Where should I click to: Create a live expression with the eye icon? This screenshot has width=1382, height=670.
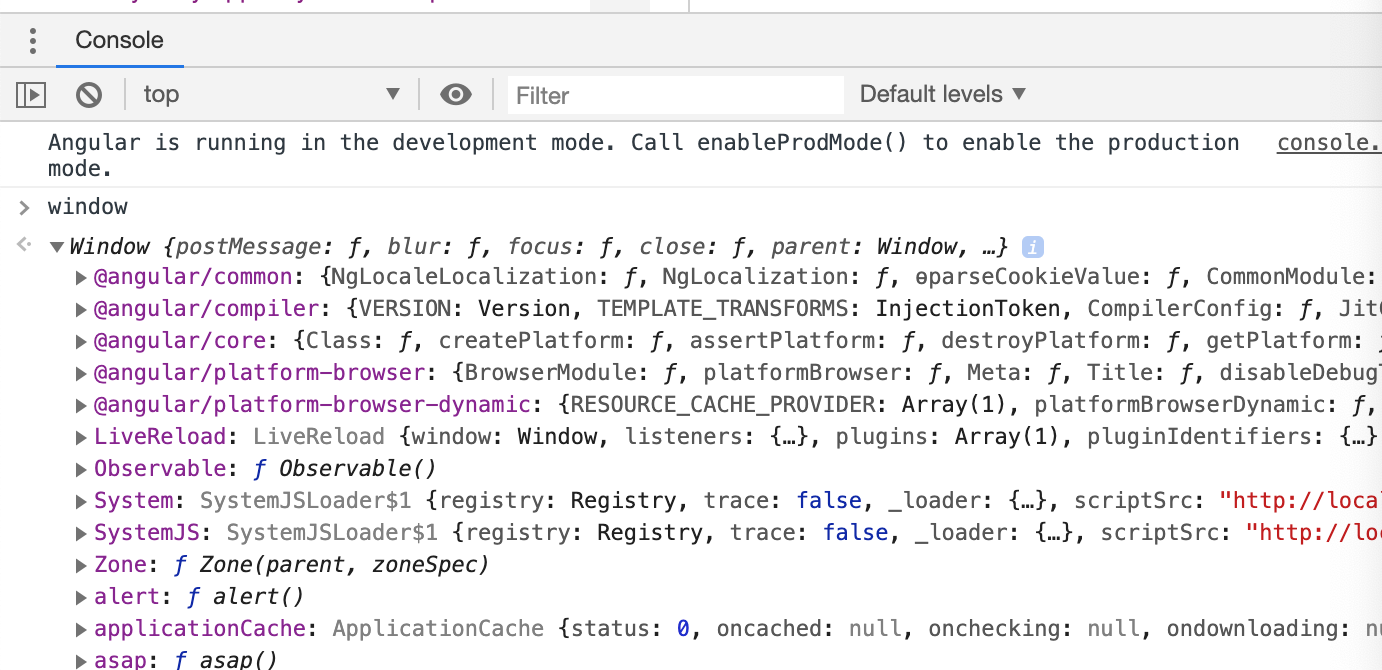[x=456, y=95]
